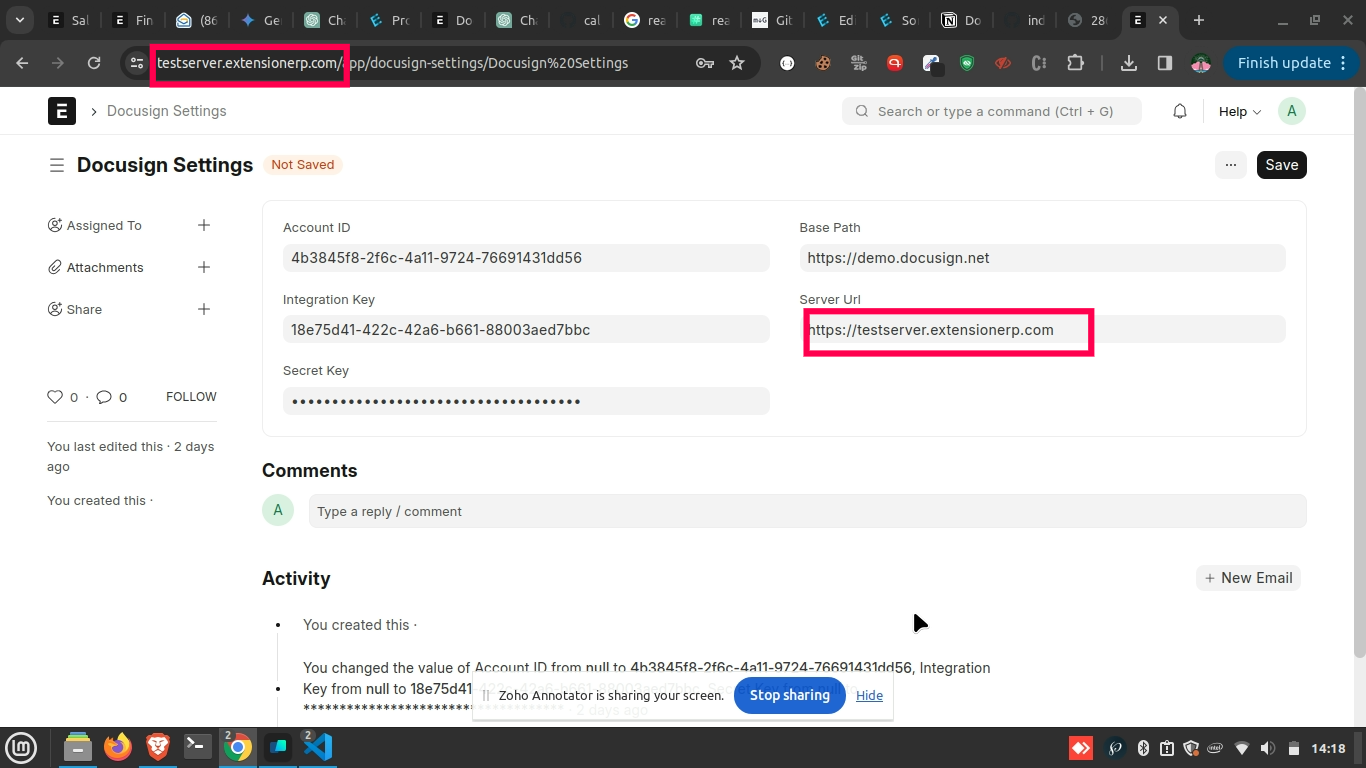Click the green shield extension icon
1366x768 pixels.
pos(967,63)
